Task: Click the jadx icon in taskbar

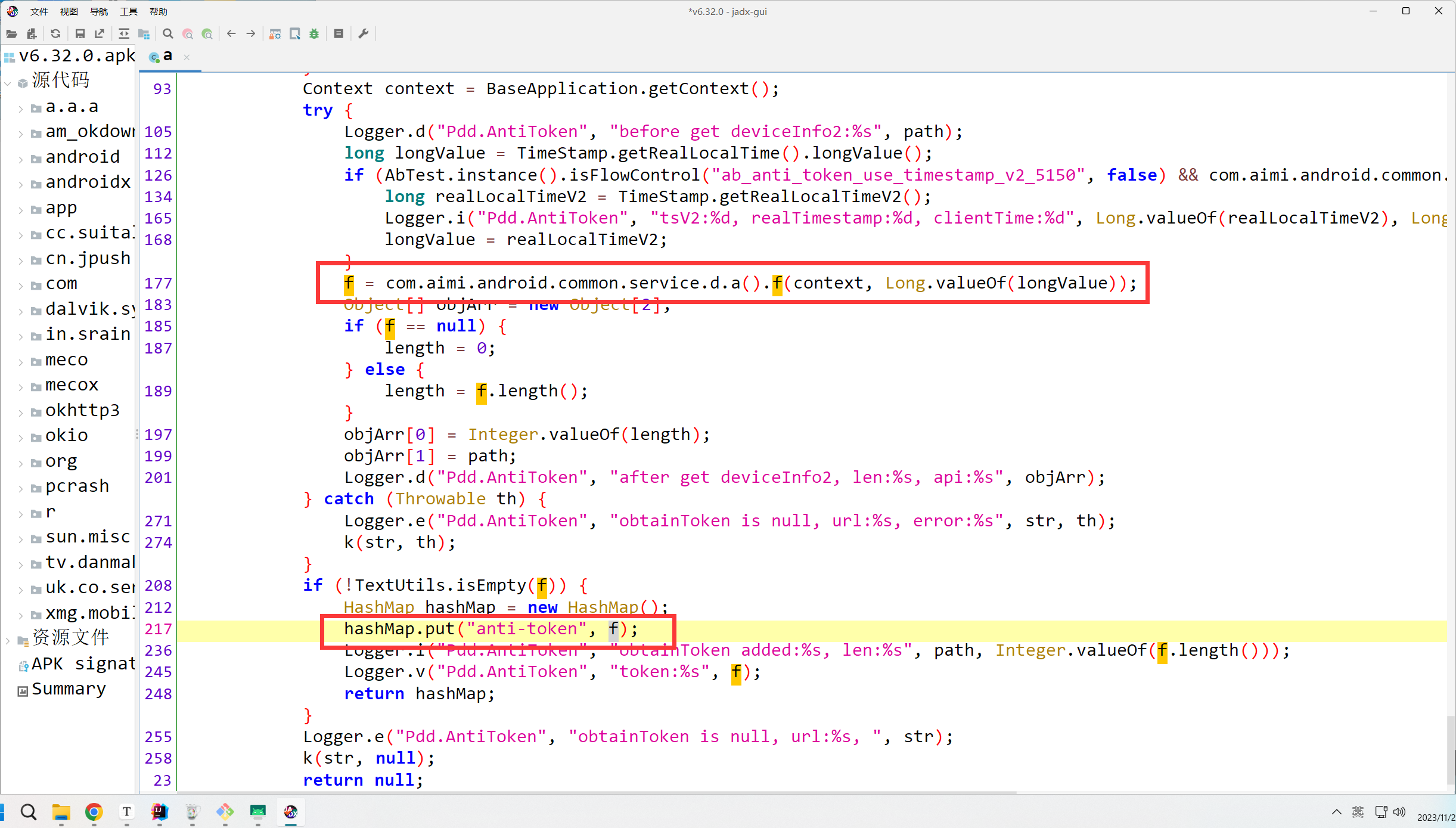Action: click(290, 812)
